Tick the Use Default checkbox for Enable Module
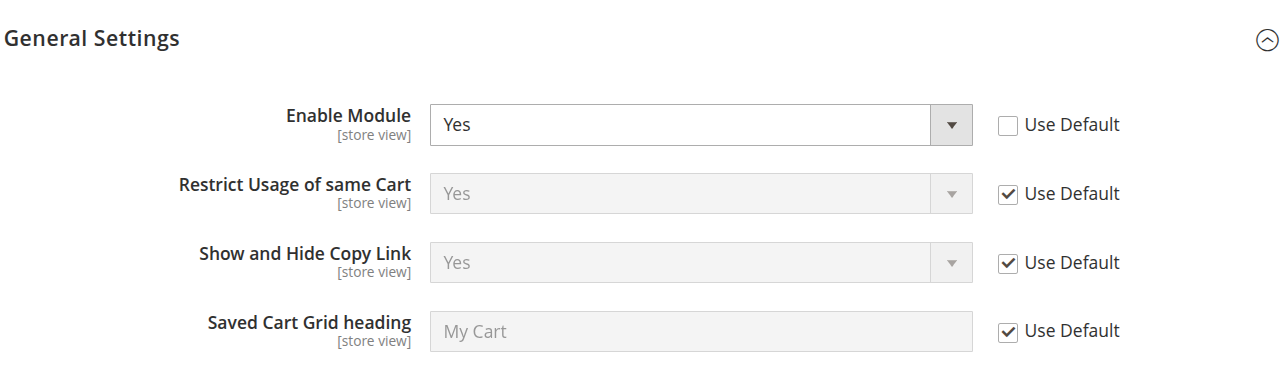This screenshot has width=1280, height=384. pyautogui.click(x=1008, y=126)
